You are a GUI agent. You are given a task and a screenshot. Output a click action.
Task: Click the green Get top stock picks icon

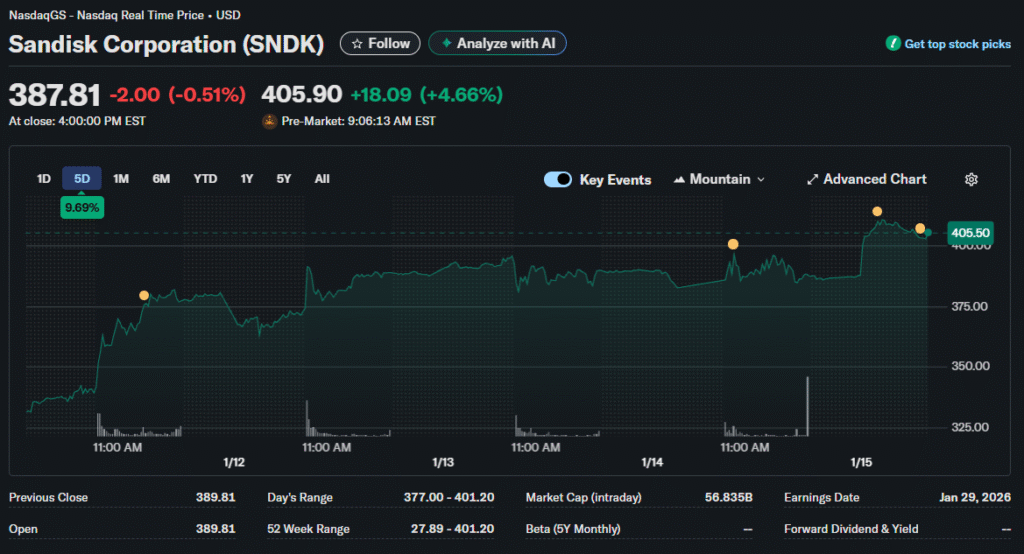pos(892,44)
